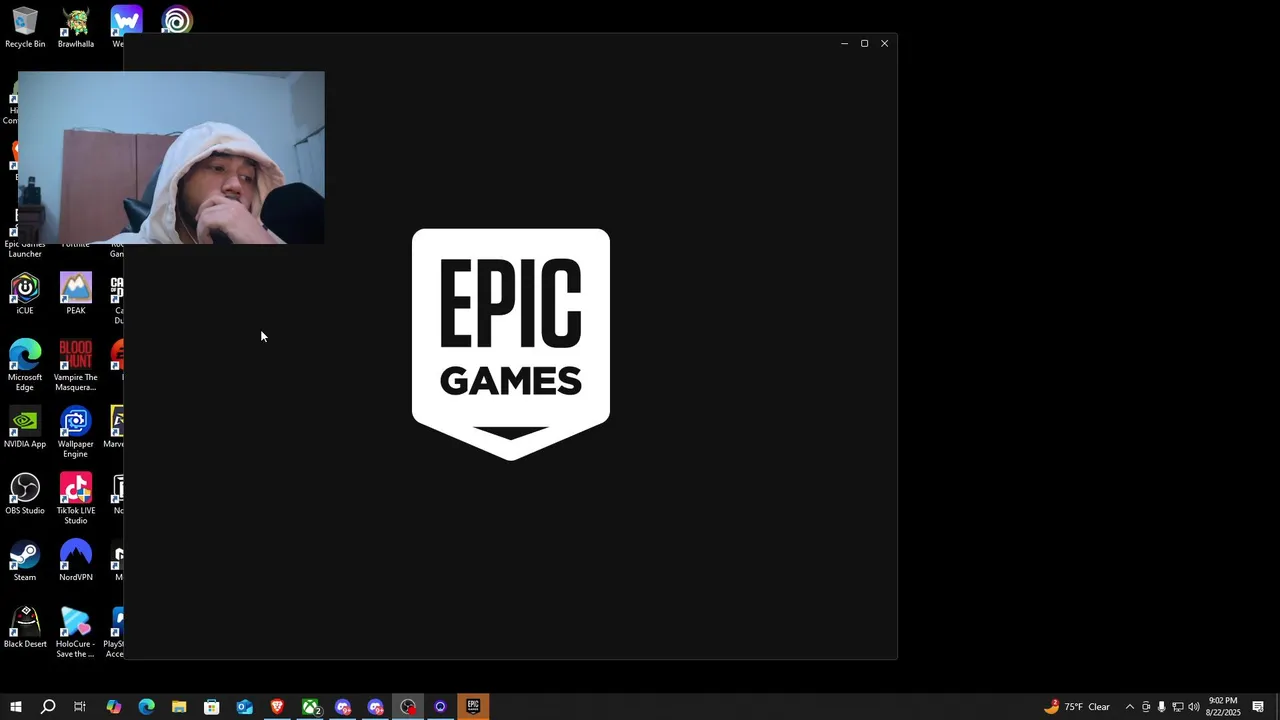Screen dimensions: 1280x720
Task: Minimize the Epic Games Launcher window
Action: coord(844,43)
